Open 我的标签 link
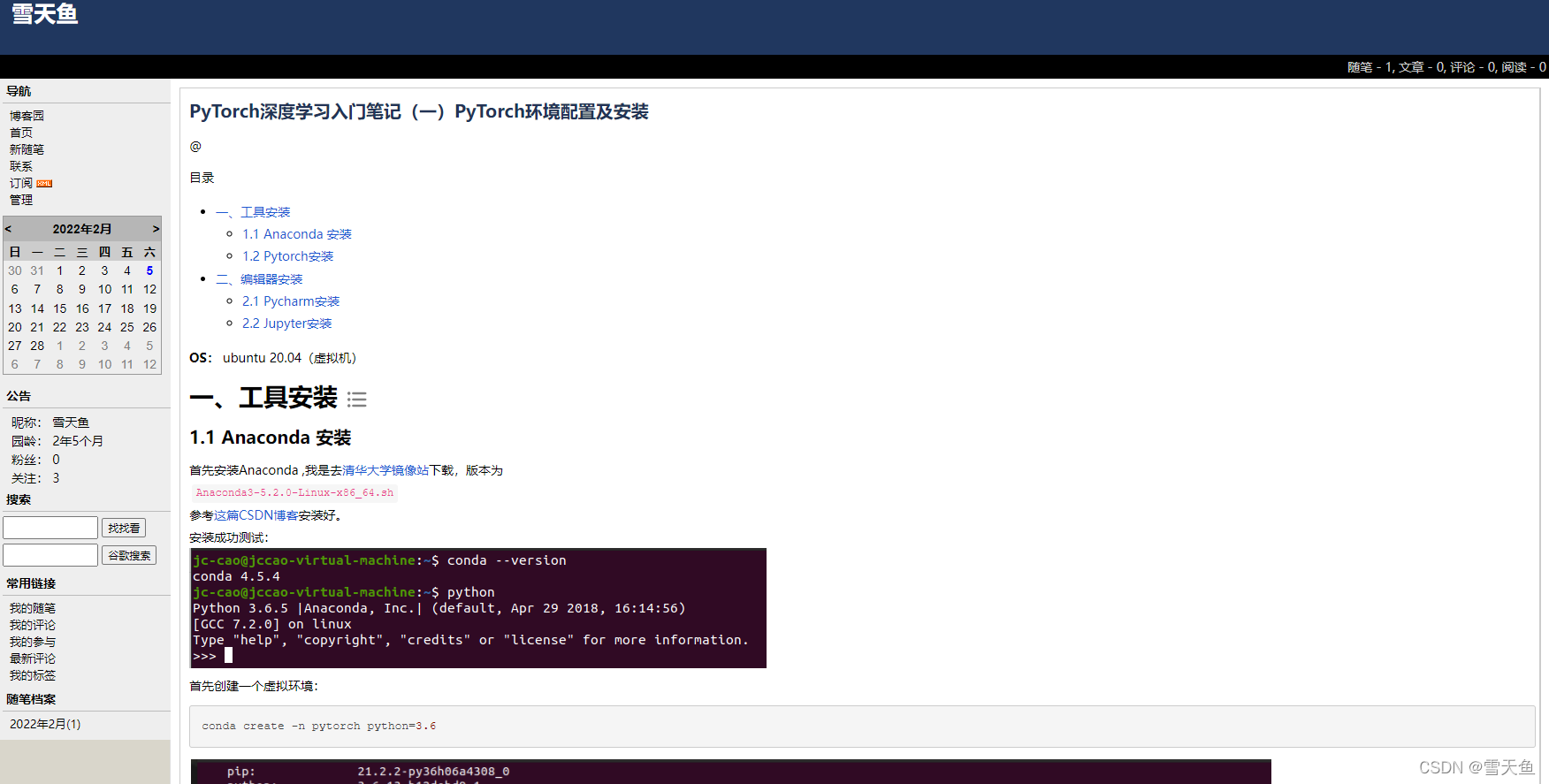 pos(33,675)
